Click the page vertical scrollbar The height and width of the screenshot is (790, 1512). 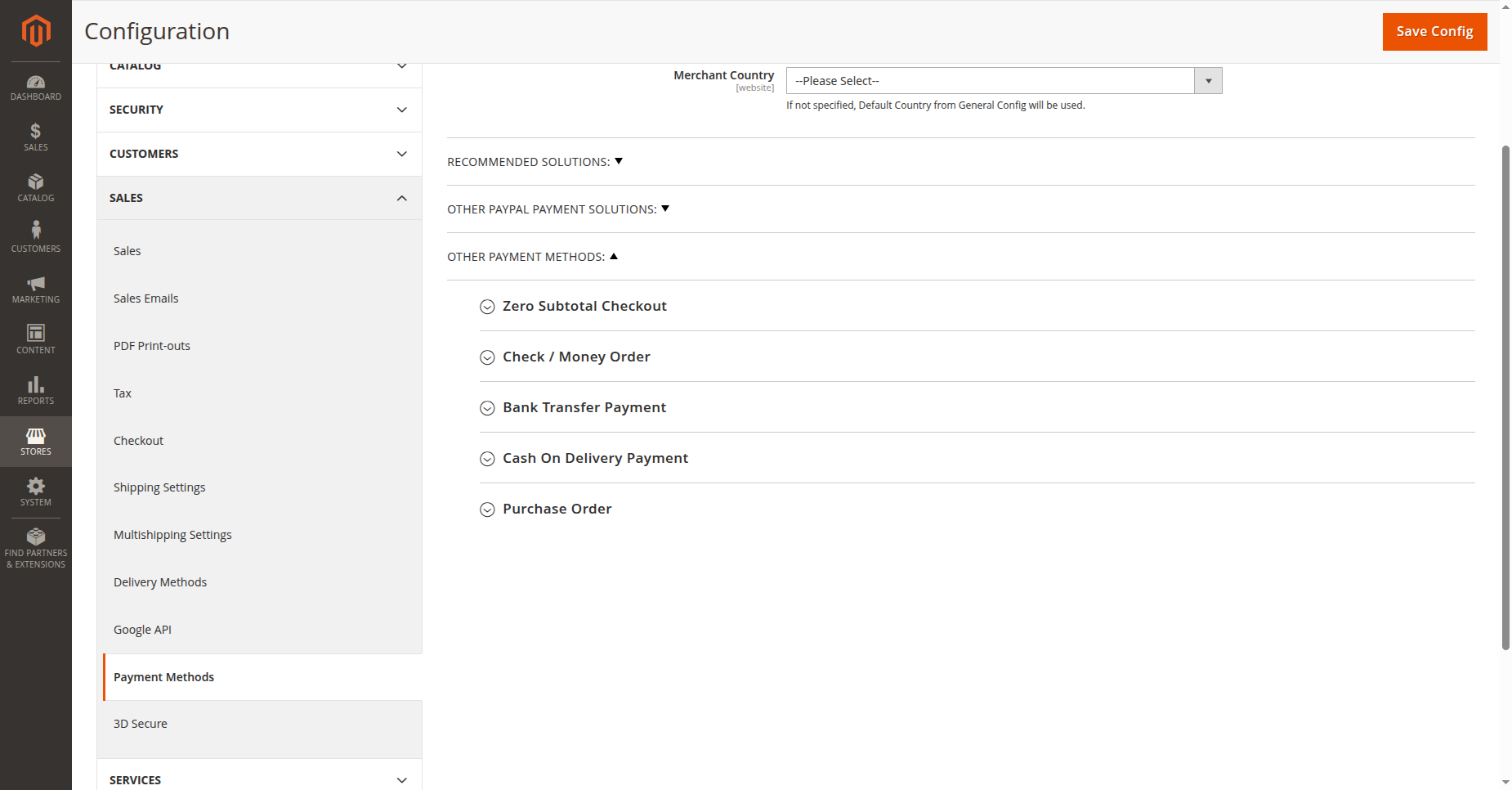(1505, 397)
